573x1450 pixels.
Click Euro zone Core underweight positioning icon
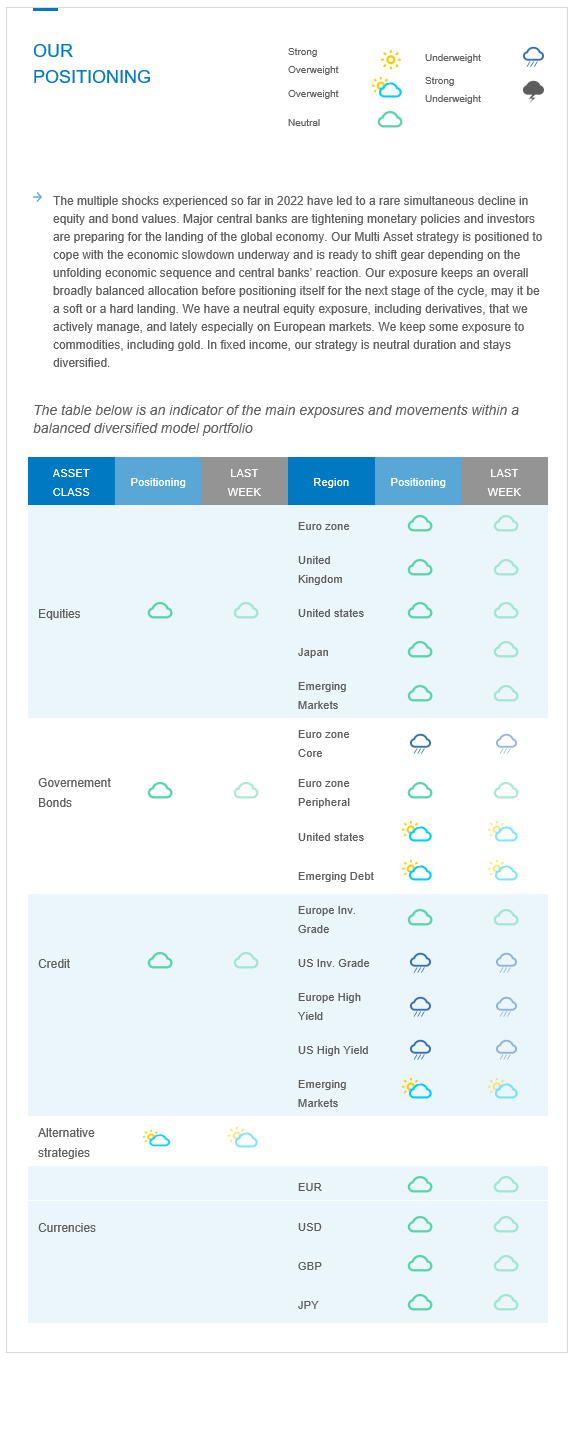[x=420, y=743]
